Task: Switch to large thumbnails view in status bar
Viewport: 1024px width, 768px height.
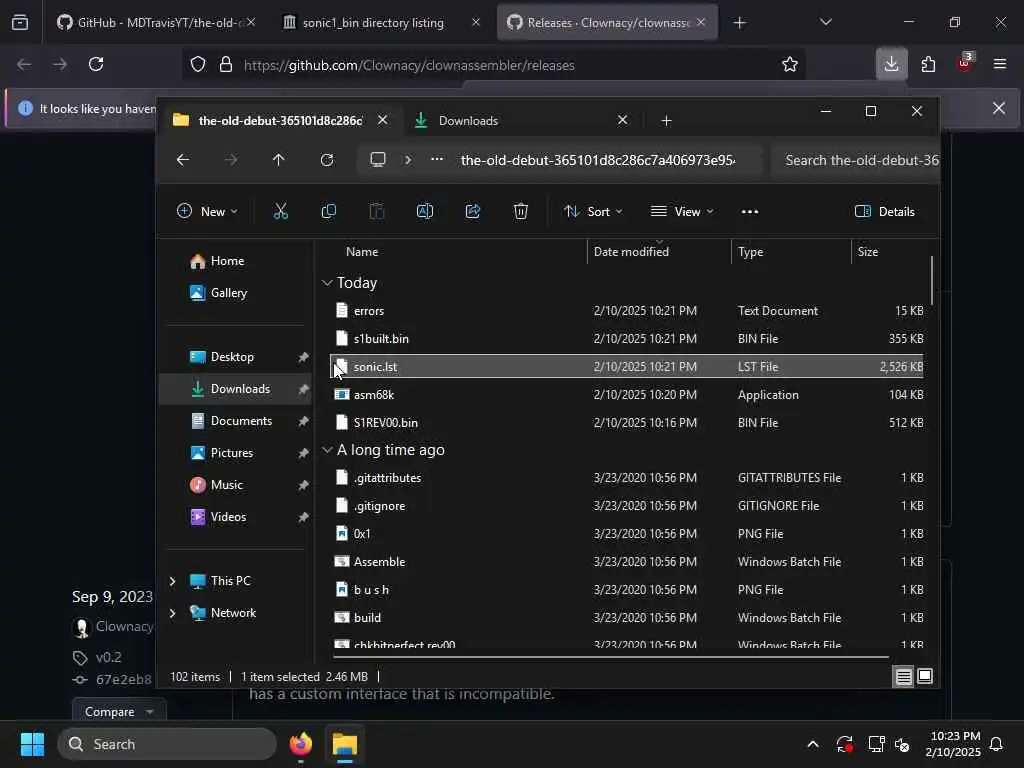Action: [x=925, y=676]
